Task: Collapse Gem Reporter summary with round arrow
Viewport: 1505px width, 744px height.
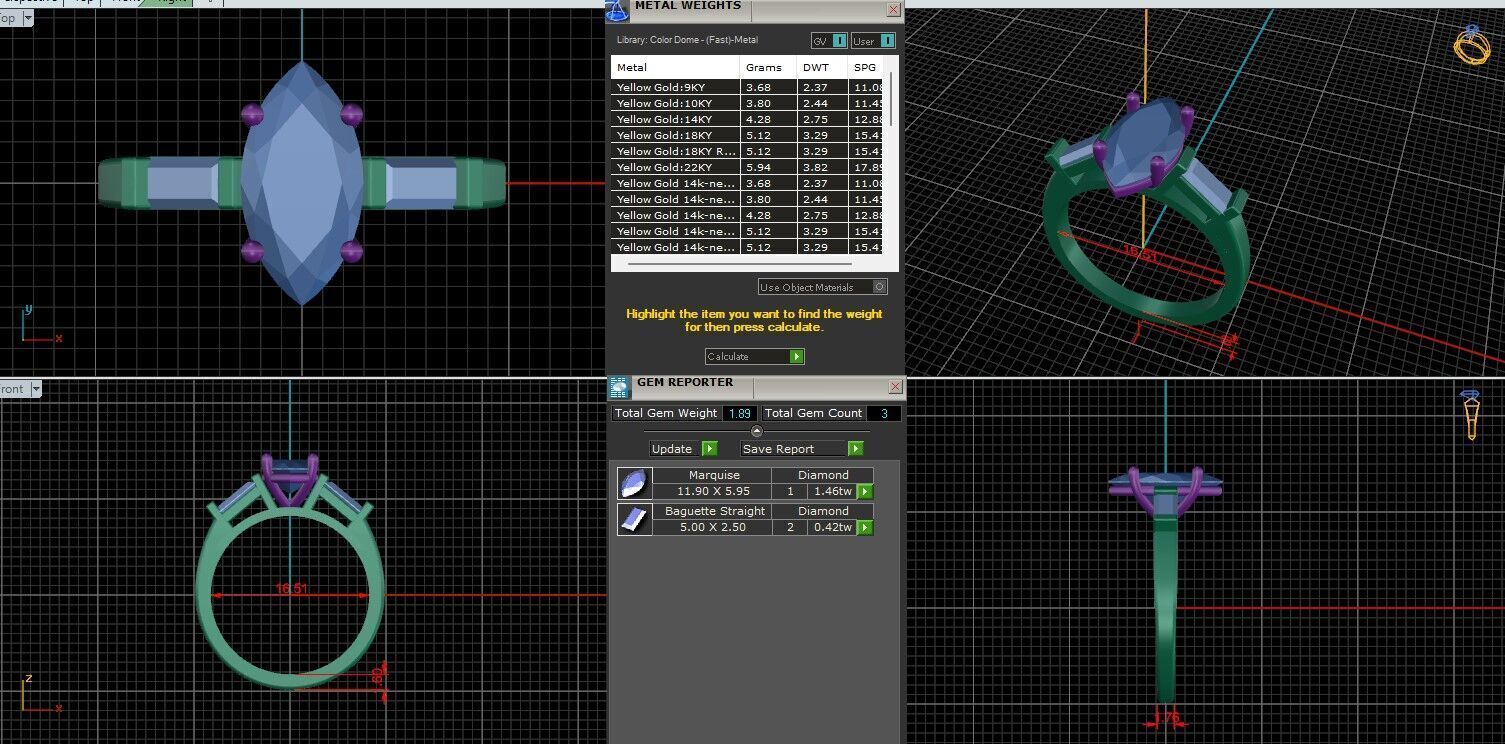Action: coord(756,431)
